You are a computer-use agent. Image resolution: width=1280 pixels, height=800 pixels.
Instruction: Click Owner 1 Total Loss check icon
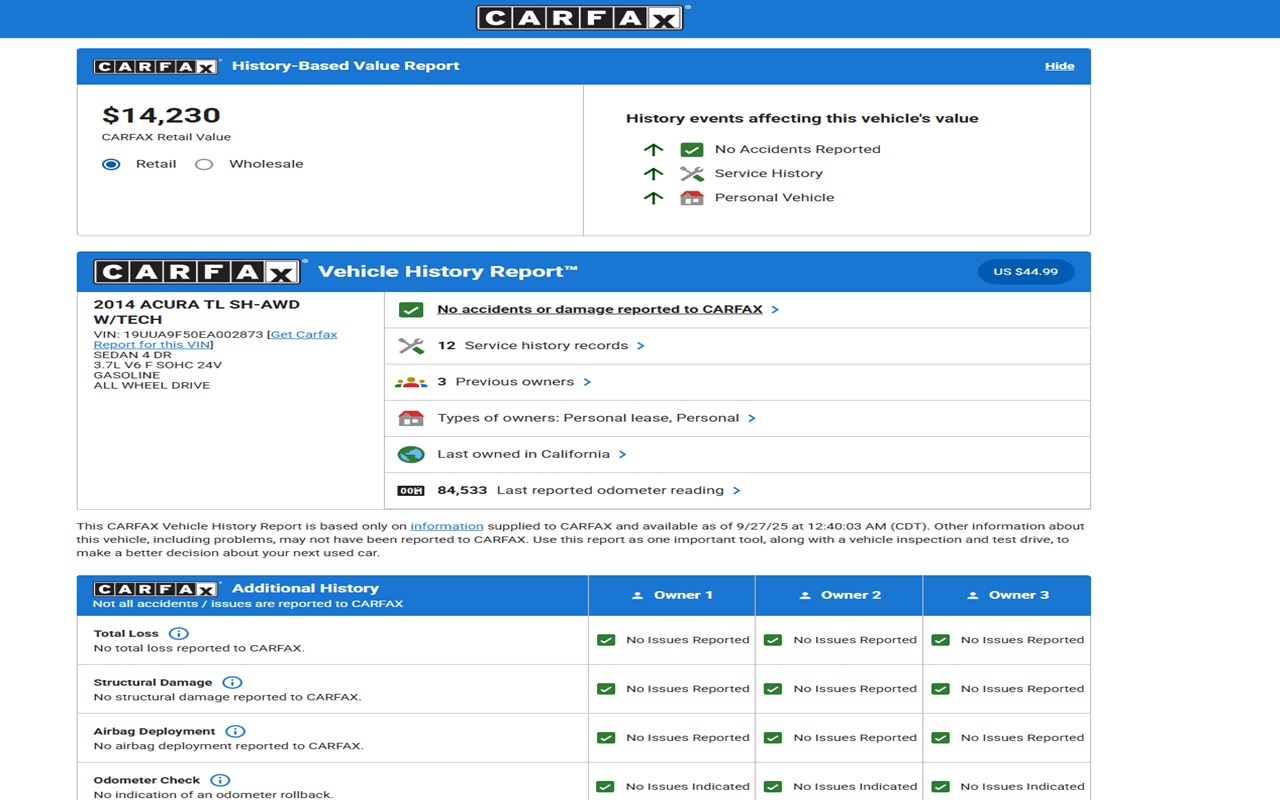point(606,640)
